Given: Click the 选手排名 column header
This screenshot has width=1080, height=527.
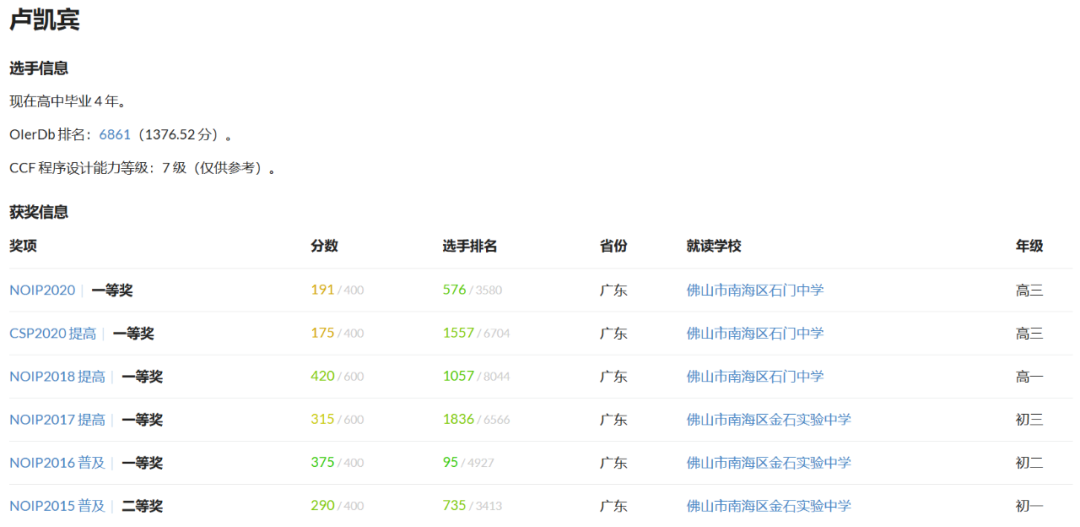Looking at the screenshot, I should click(x=470, y=246).
